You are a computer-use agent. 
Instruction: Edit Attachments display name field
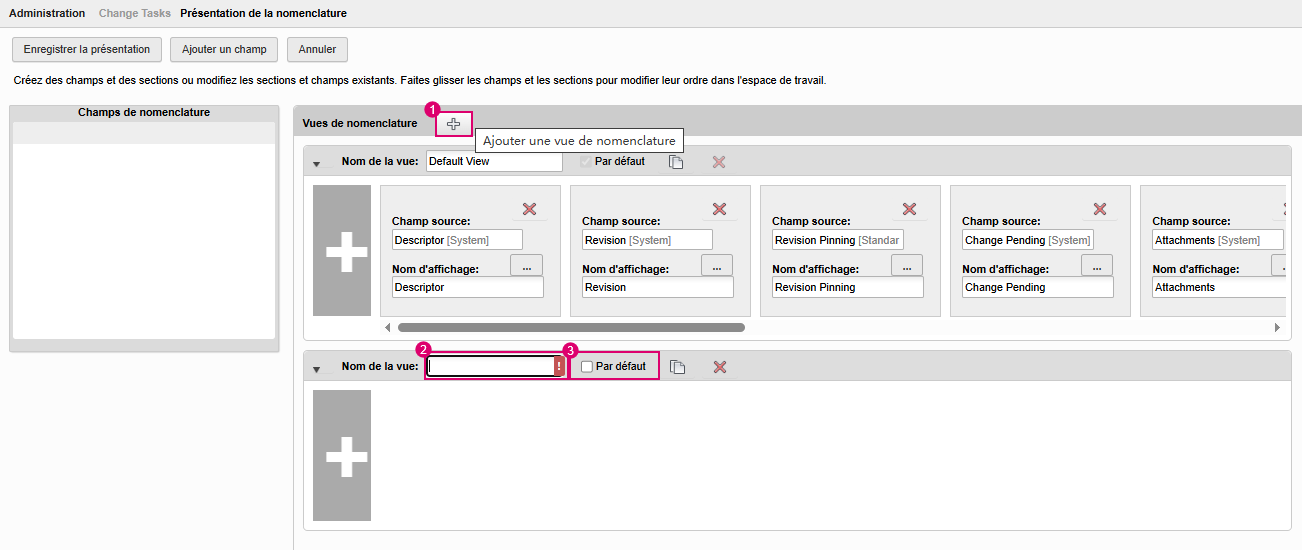(x=1218, y=287)
